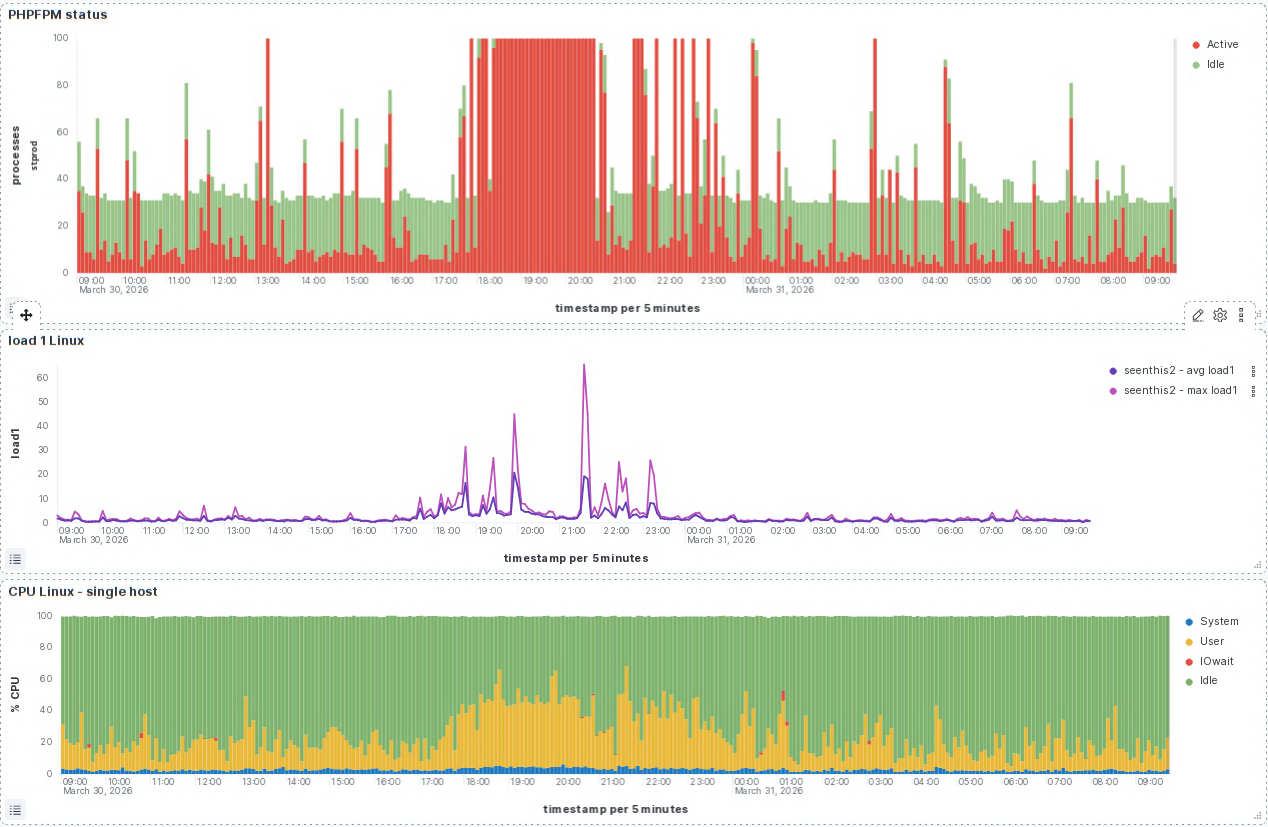Open the panel's more actions menu icon

click(x=1241, y=315)
